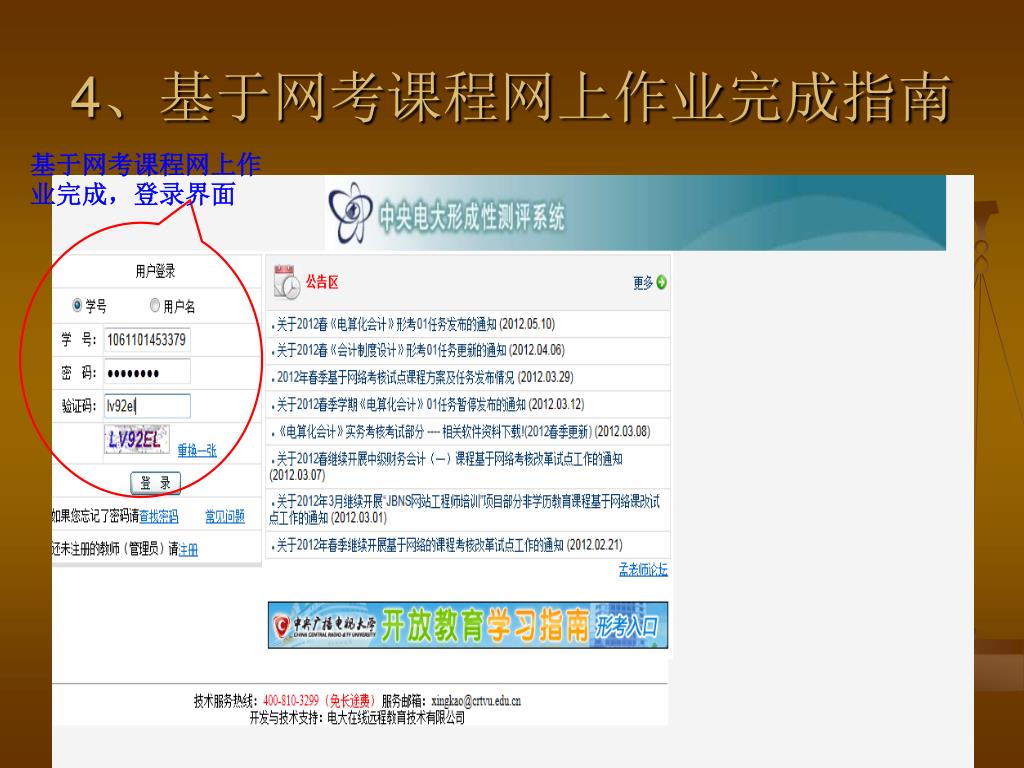Click the 更多 text link
Image resolution: width=1024 pixels, height=768 pixels.
click(x=643, y=283)
